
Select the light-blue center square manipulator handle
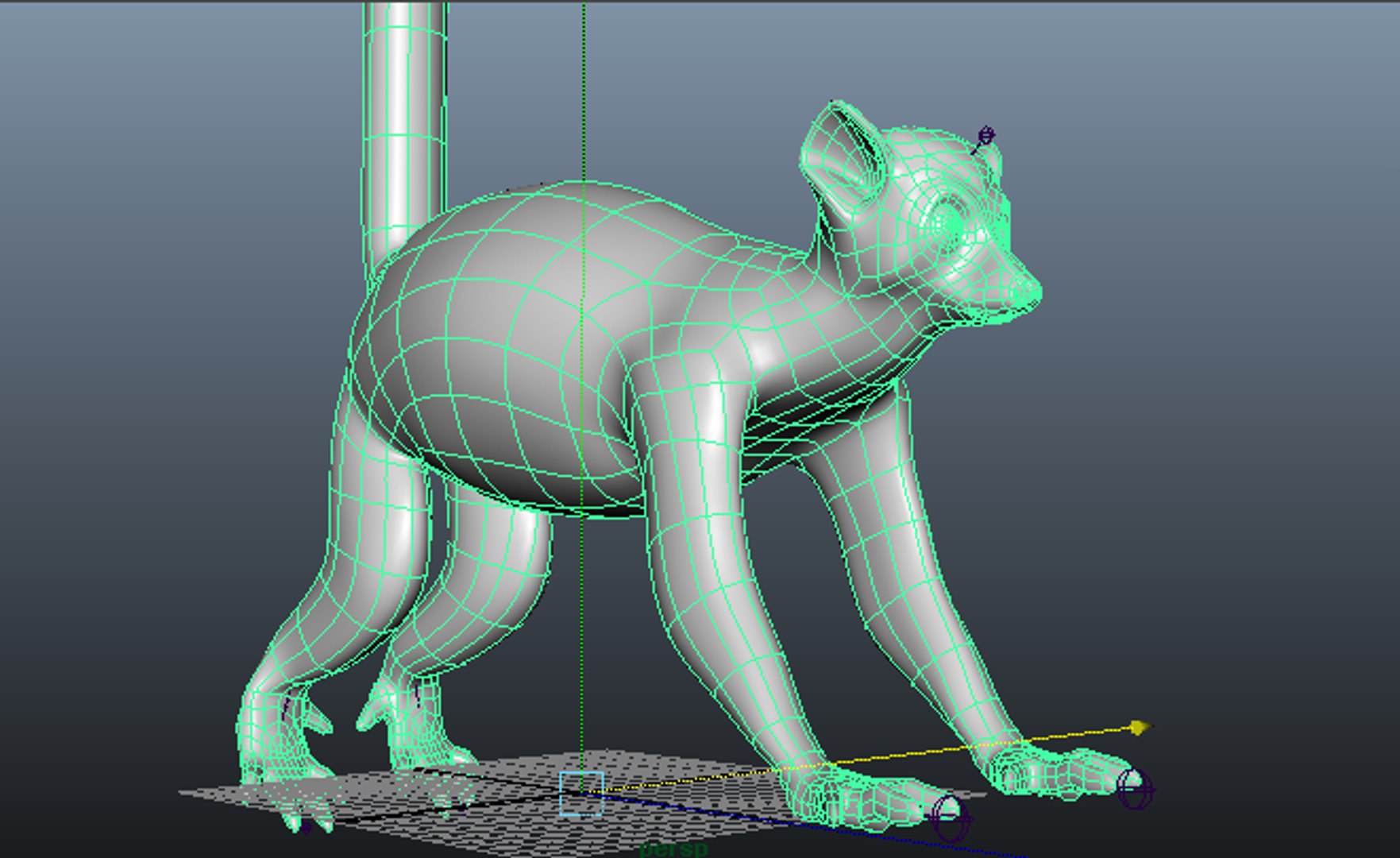582,793
